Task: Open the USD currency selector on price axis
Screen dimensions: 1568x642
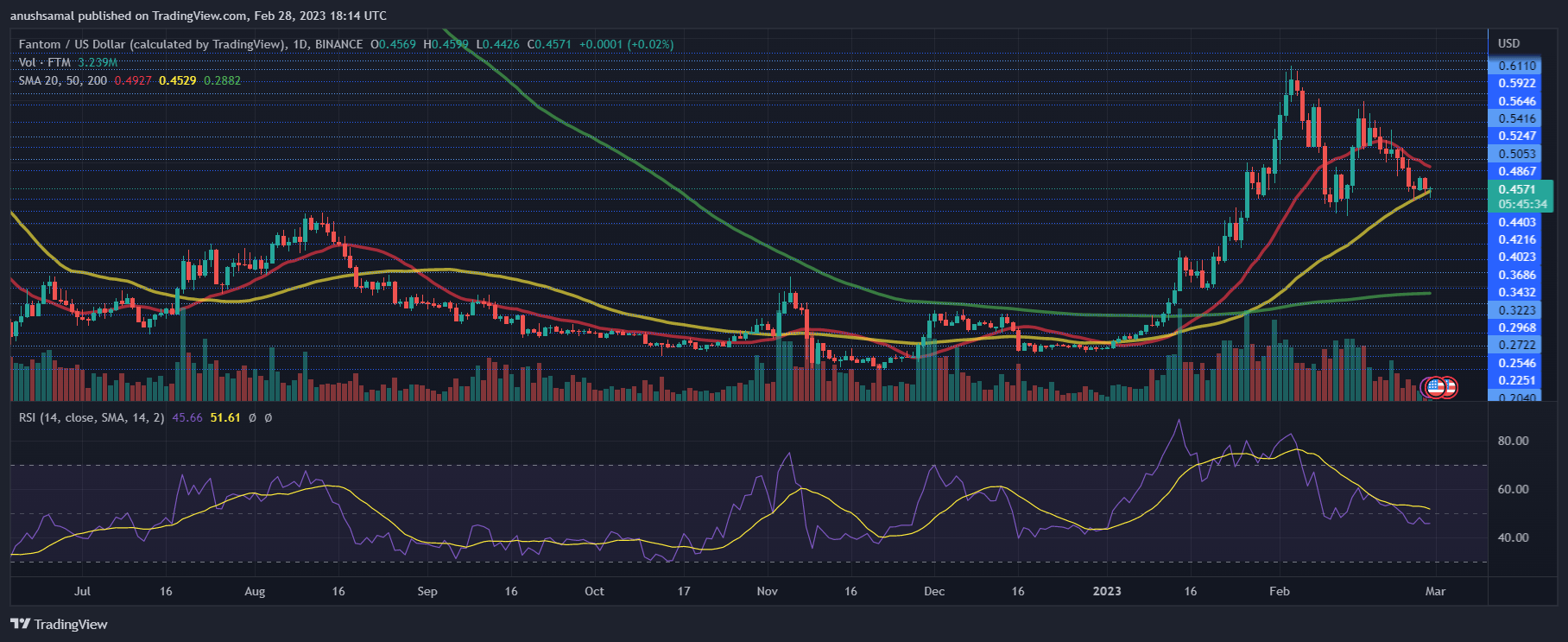Action: tap(1508, 43)
